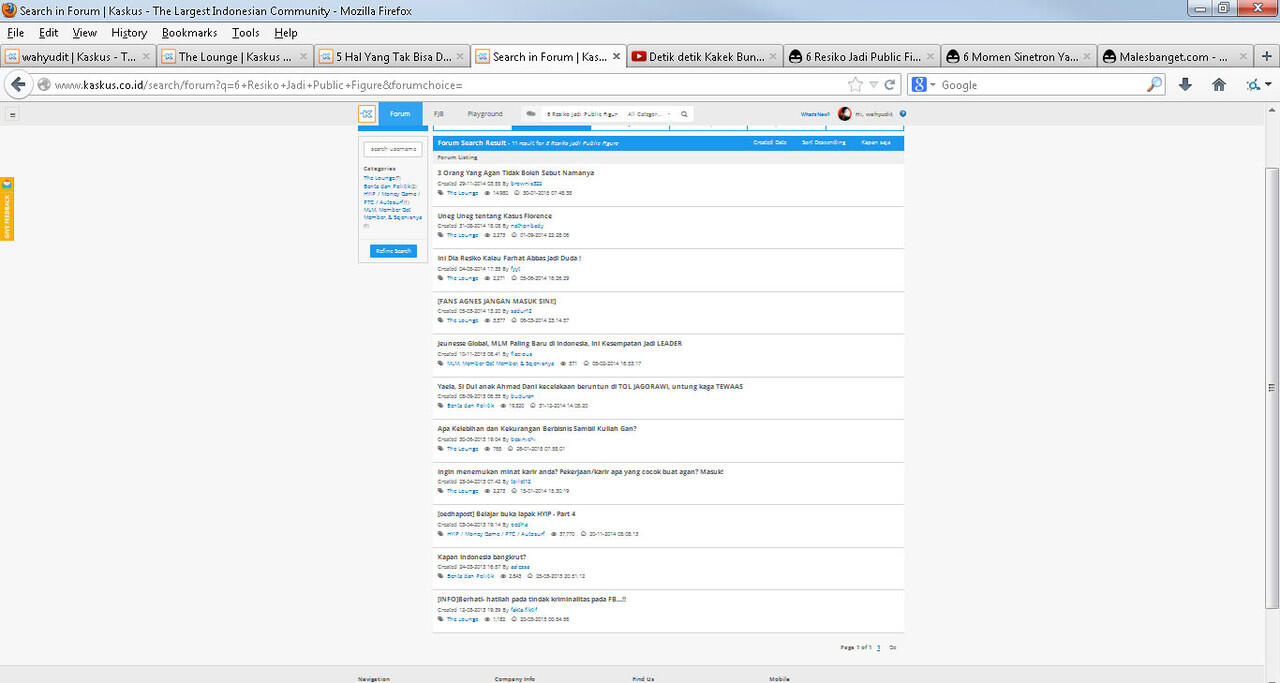Click the Go button beside the page number
Viewport: 1280px width, 683px height.
(x=893, y=648)
